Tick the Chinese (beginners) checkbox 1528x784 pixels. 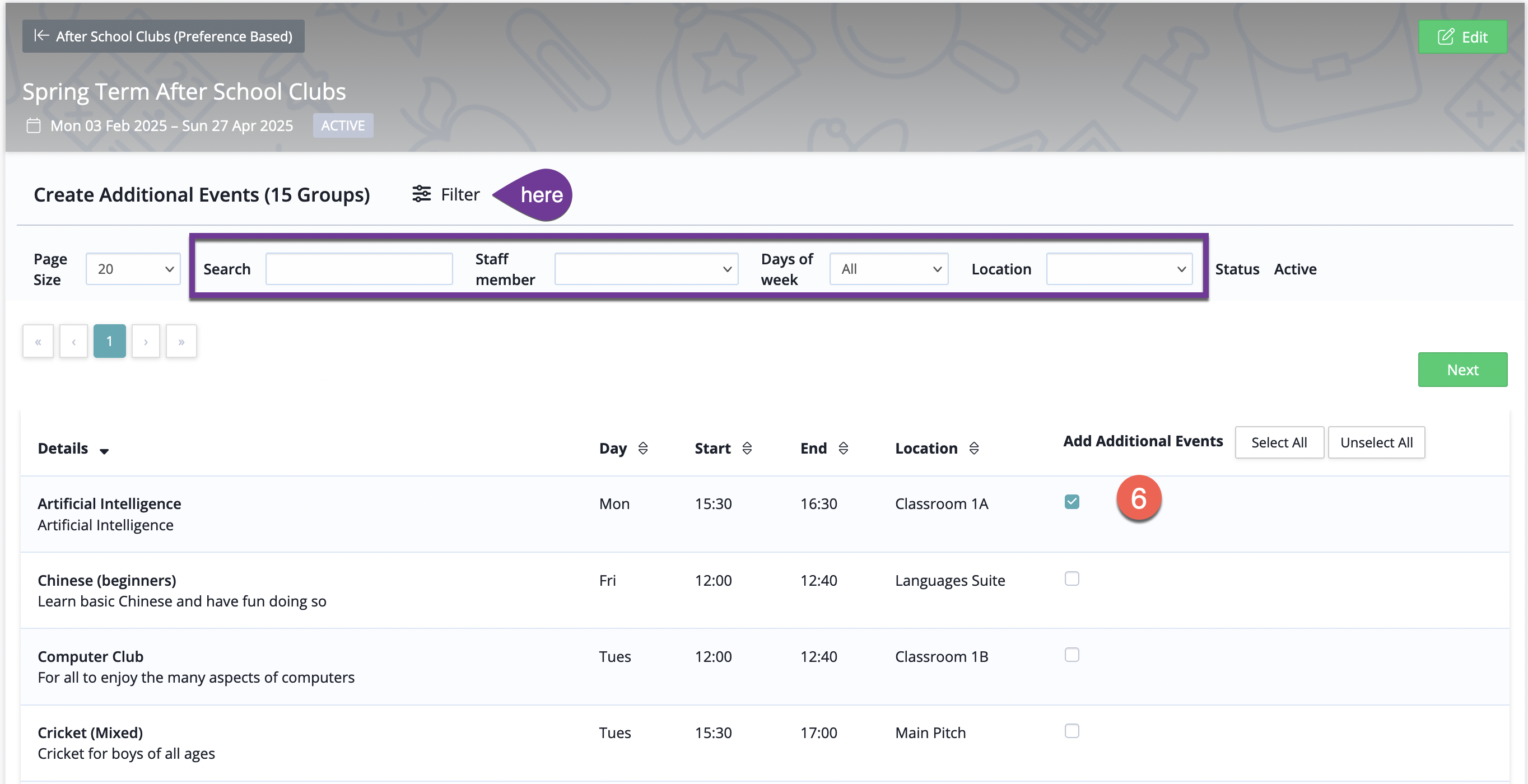pyautogui.click(x=1072, y=578)
